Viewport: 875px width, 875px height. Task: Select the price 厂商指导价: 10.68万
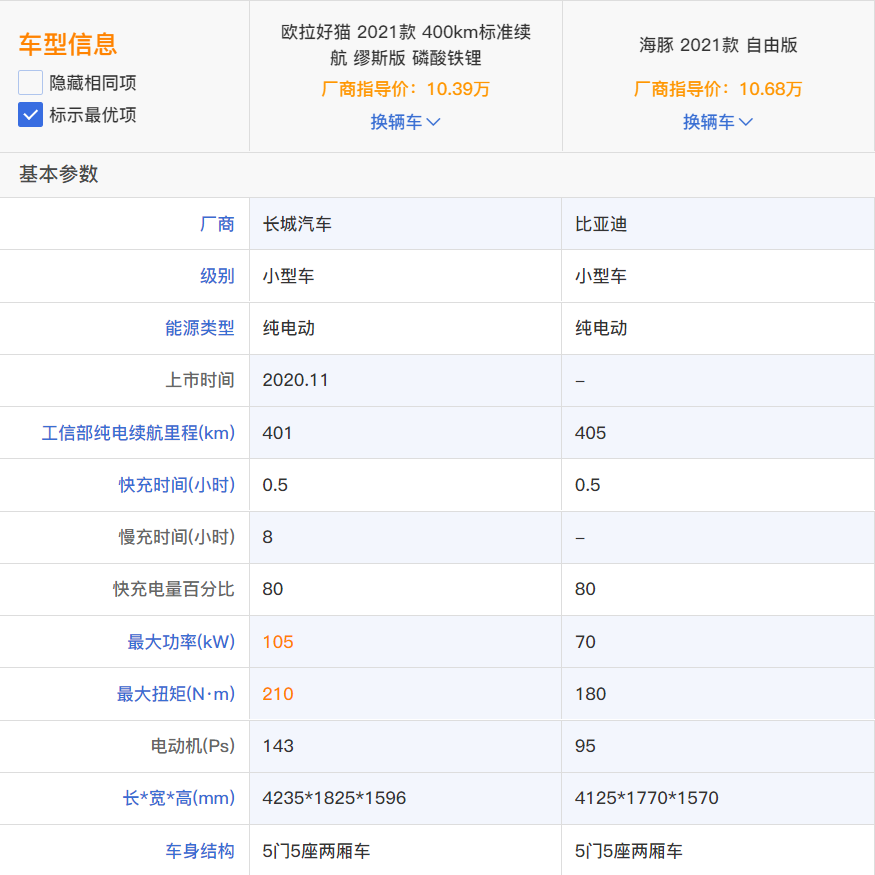(718, 89)
